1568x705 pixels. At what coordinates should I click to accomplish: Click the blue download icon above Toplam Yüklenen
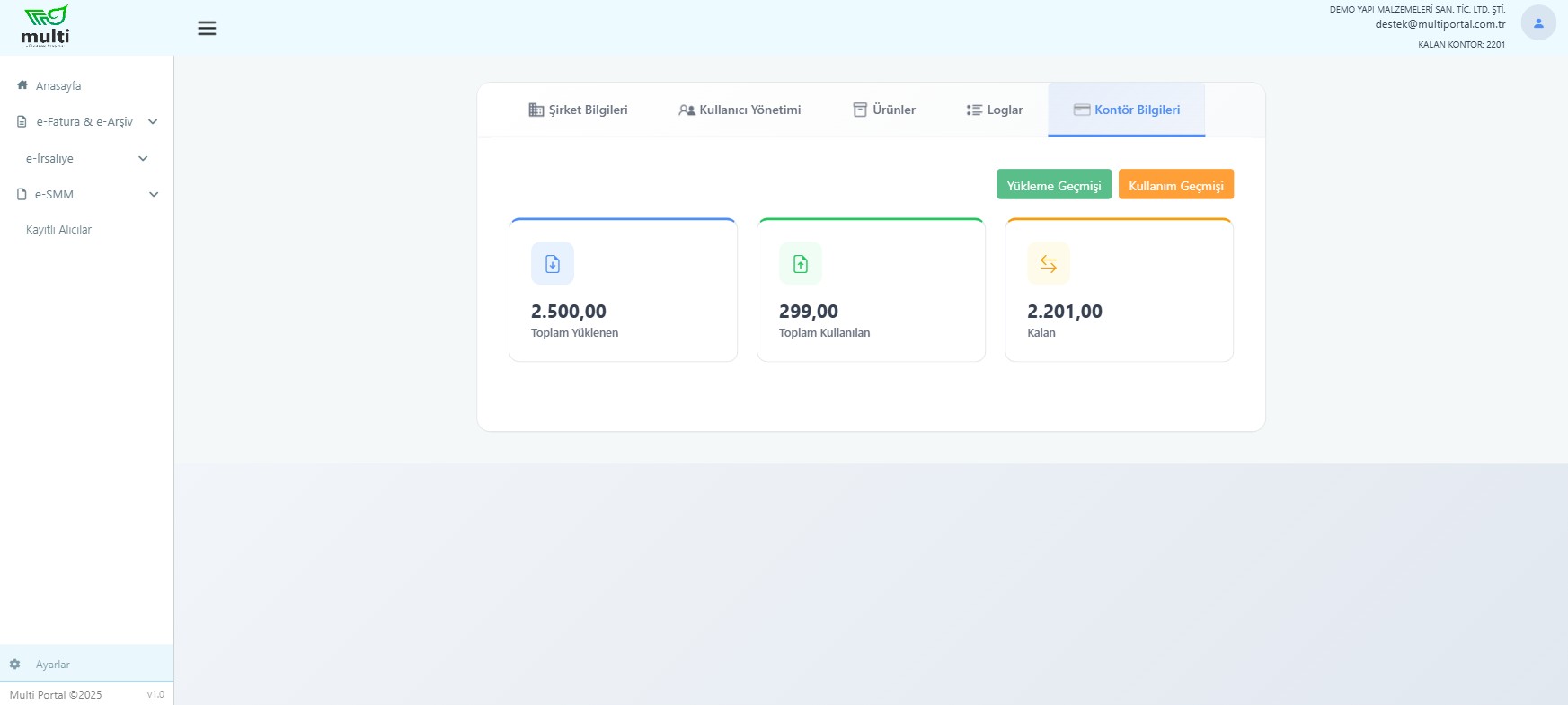point(553,264)
